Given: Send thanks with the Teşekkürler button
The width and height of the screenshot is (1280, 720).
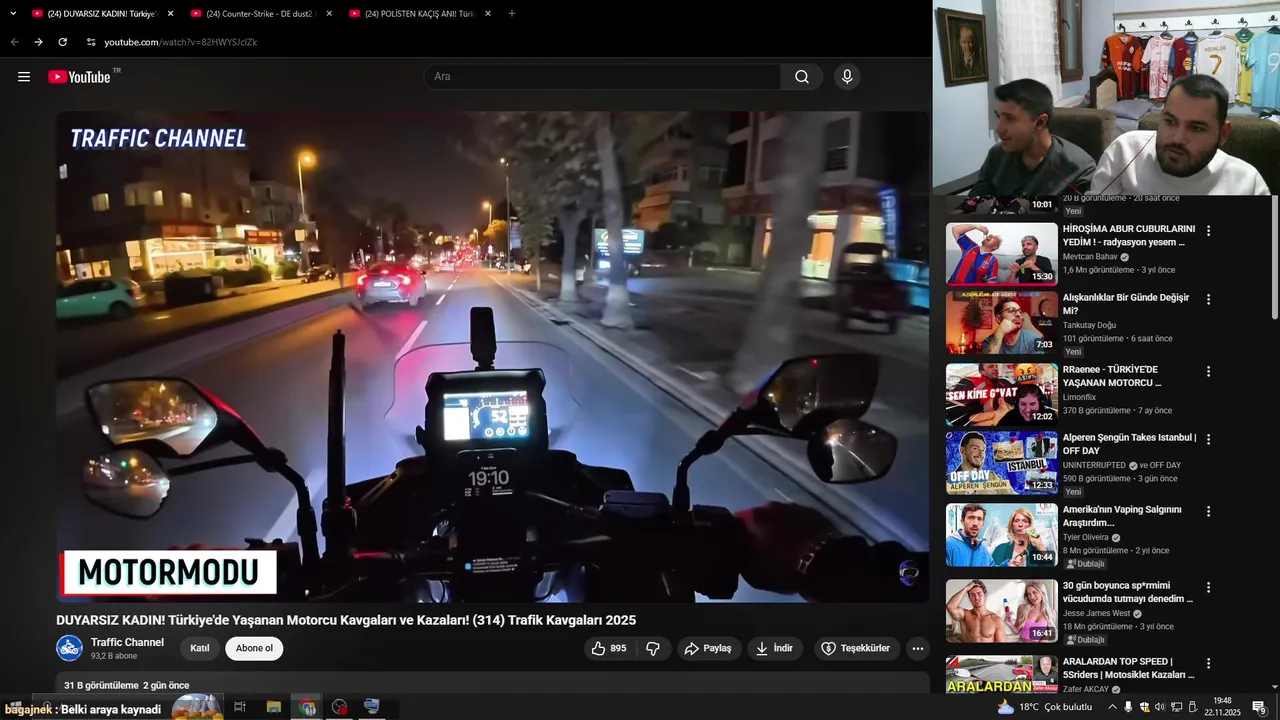Looking at the screenshot, I should click(x=857, y=648).
